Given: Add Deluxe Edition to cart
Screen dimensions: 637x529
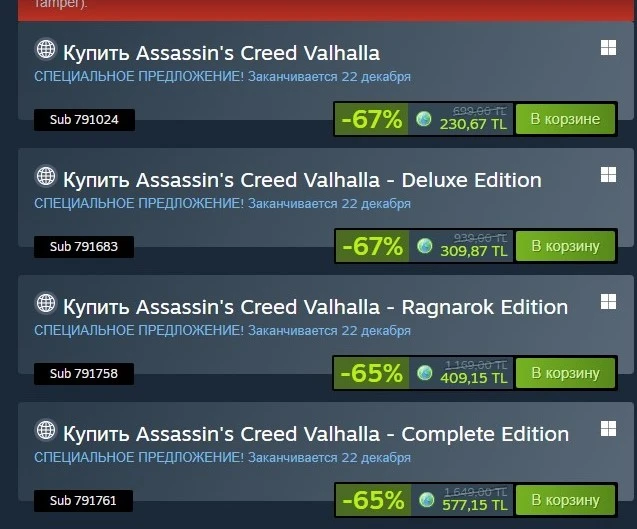Looking at the screenshot, I should click(x=565, y=246).
